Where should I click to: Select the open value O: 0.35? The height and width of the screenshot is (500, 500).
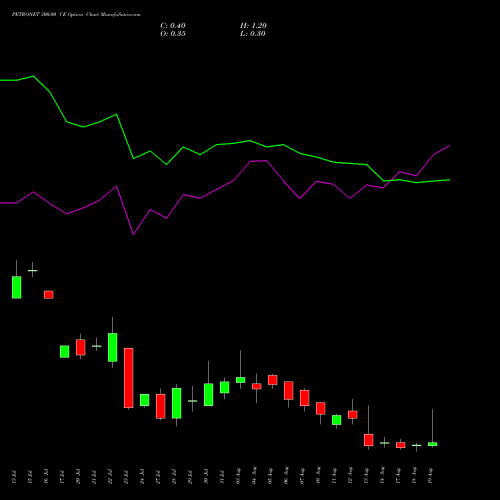pyautogui.click(x=173, y=34)
